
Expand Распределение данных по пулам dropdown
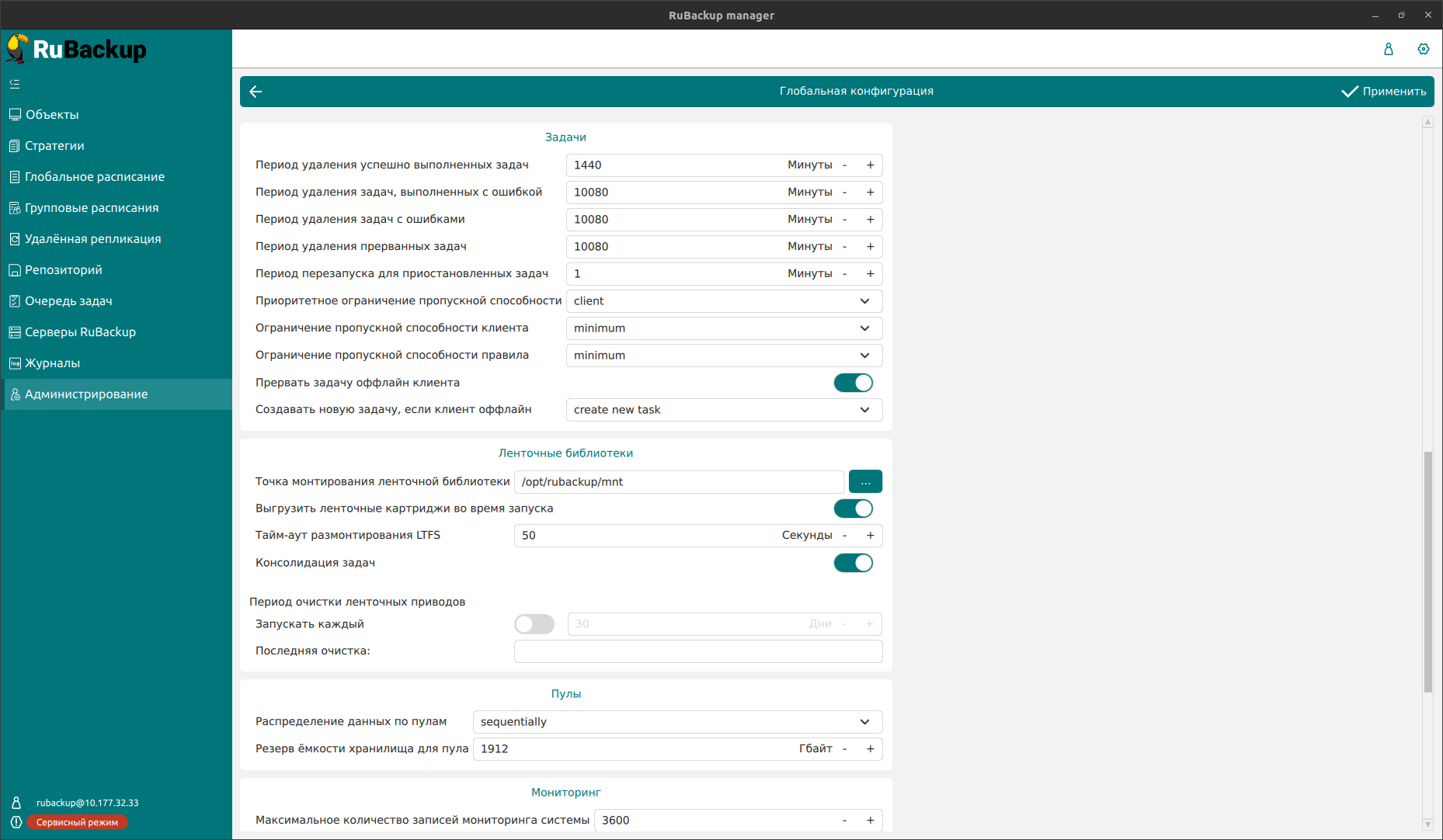[x=677, y=722]
